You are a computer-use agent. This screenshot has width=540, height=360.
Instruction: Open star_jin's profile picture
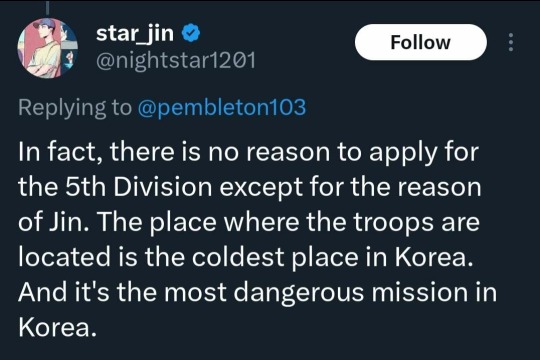tap(48, 48)
